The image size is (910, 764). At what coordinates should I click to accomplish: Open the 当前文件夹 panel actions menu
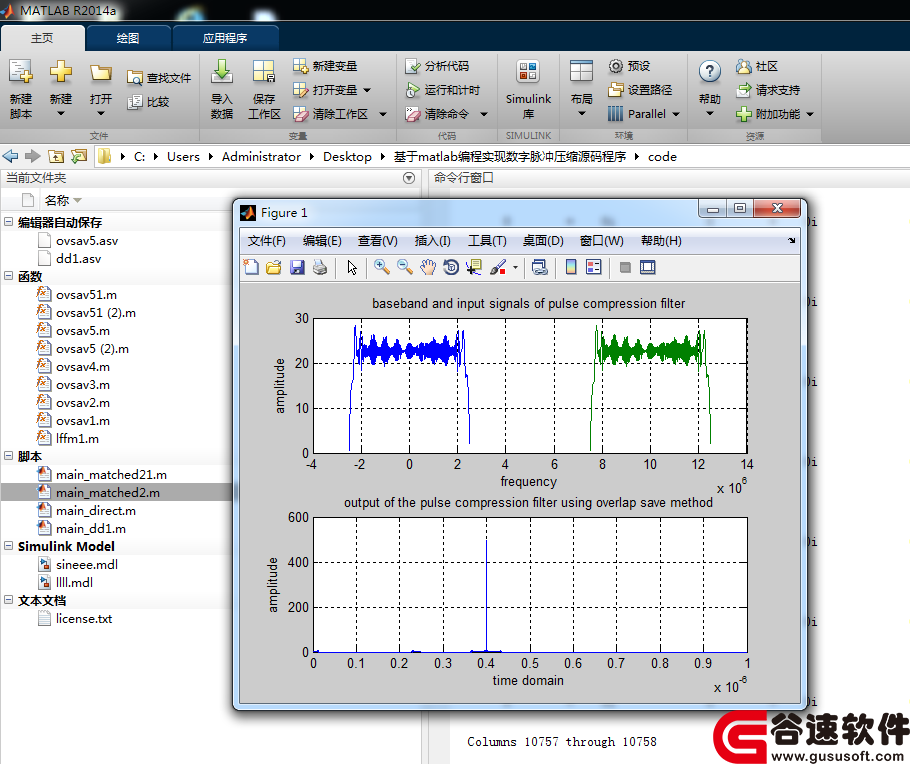[x=409, y=178]
